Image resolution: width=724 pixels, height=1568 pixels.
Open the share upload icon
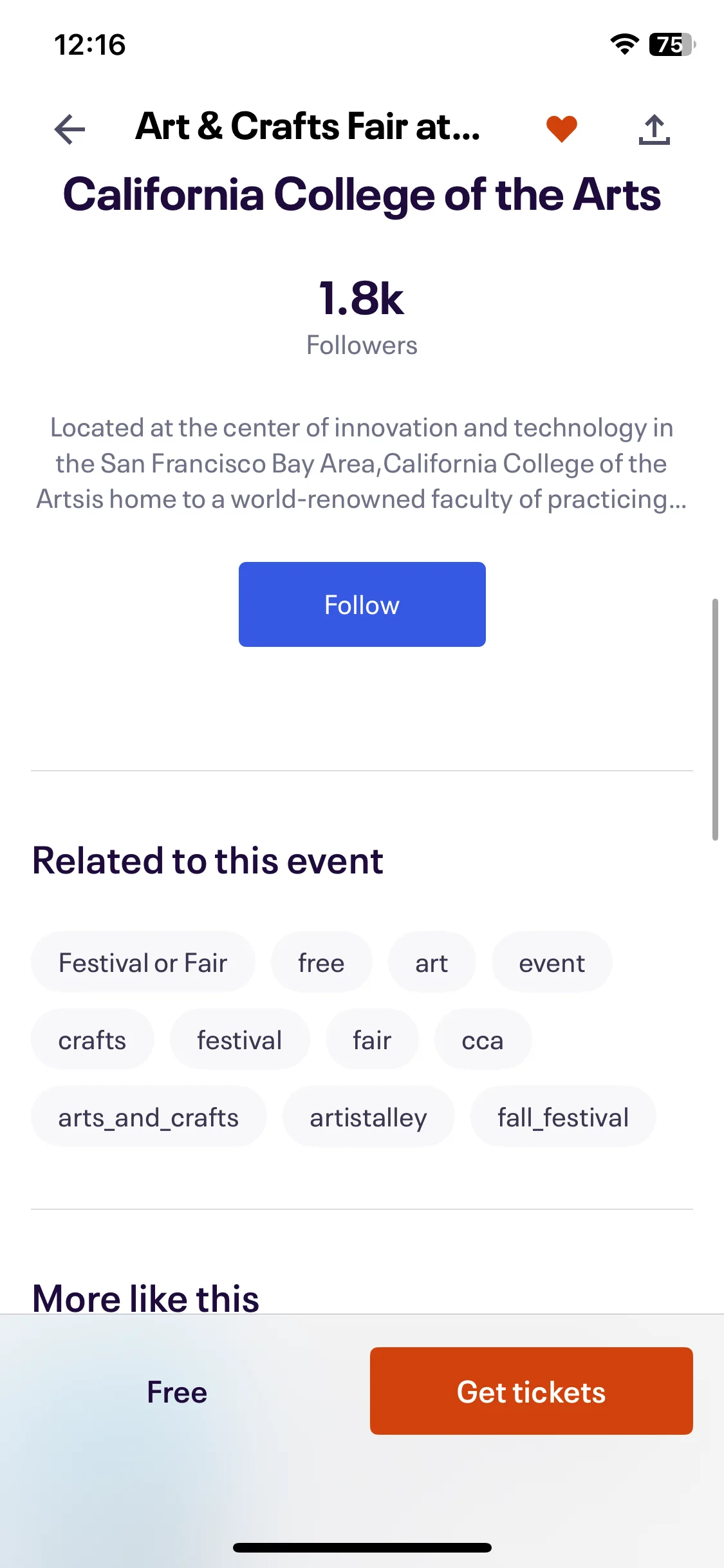coord(654,129)
